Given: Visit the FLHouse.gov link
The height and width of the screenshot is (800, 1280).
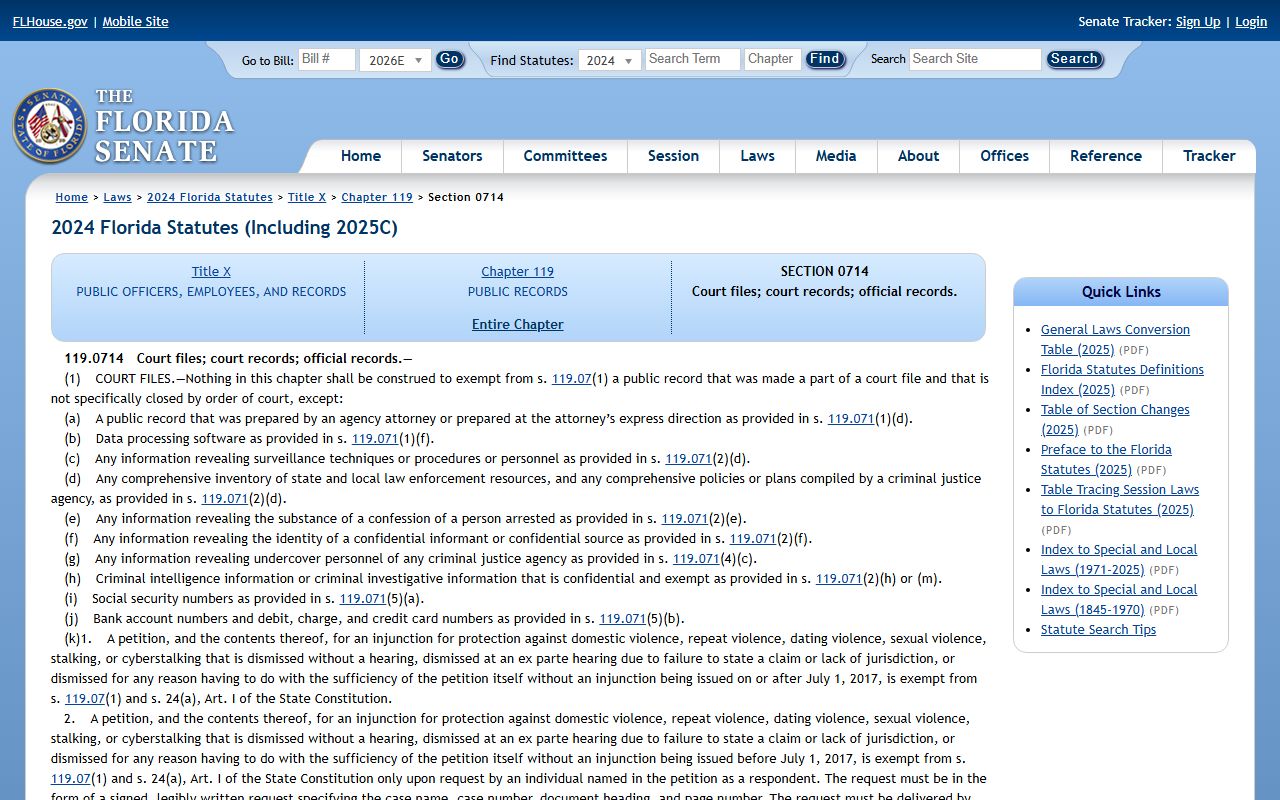Looking at the screenshot, I should (x=50, y=22).
